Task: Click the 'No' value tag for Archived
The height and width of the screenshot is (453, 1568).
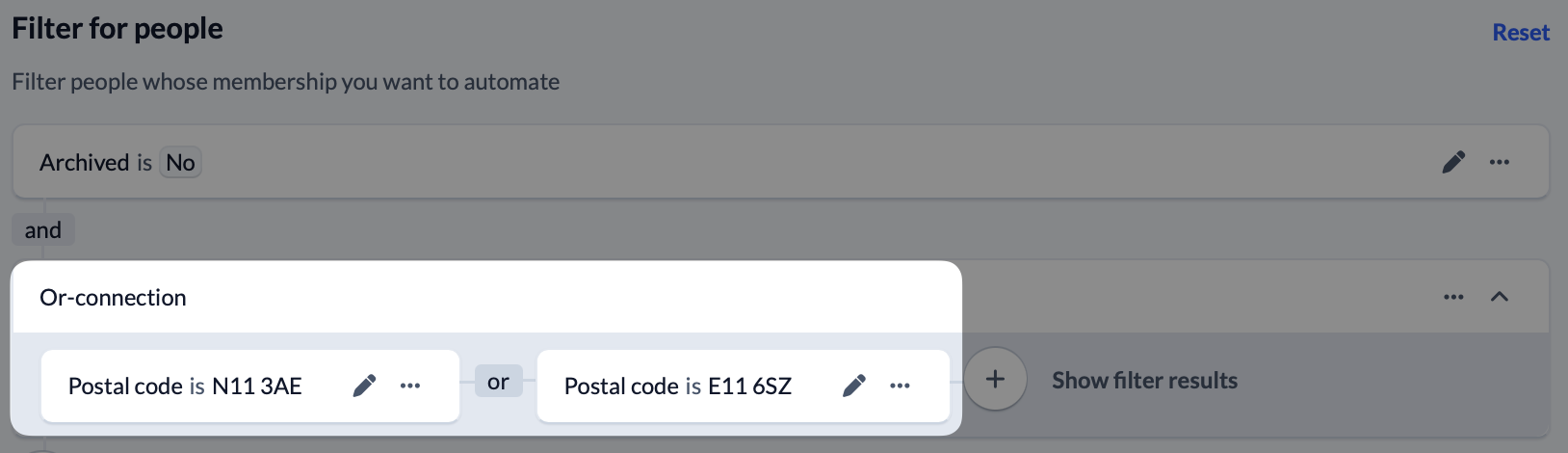Action: point(180,163)
